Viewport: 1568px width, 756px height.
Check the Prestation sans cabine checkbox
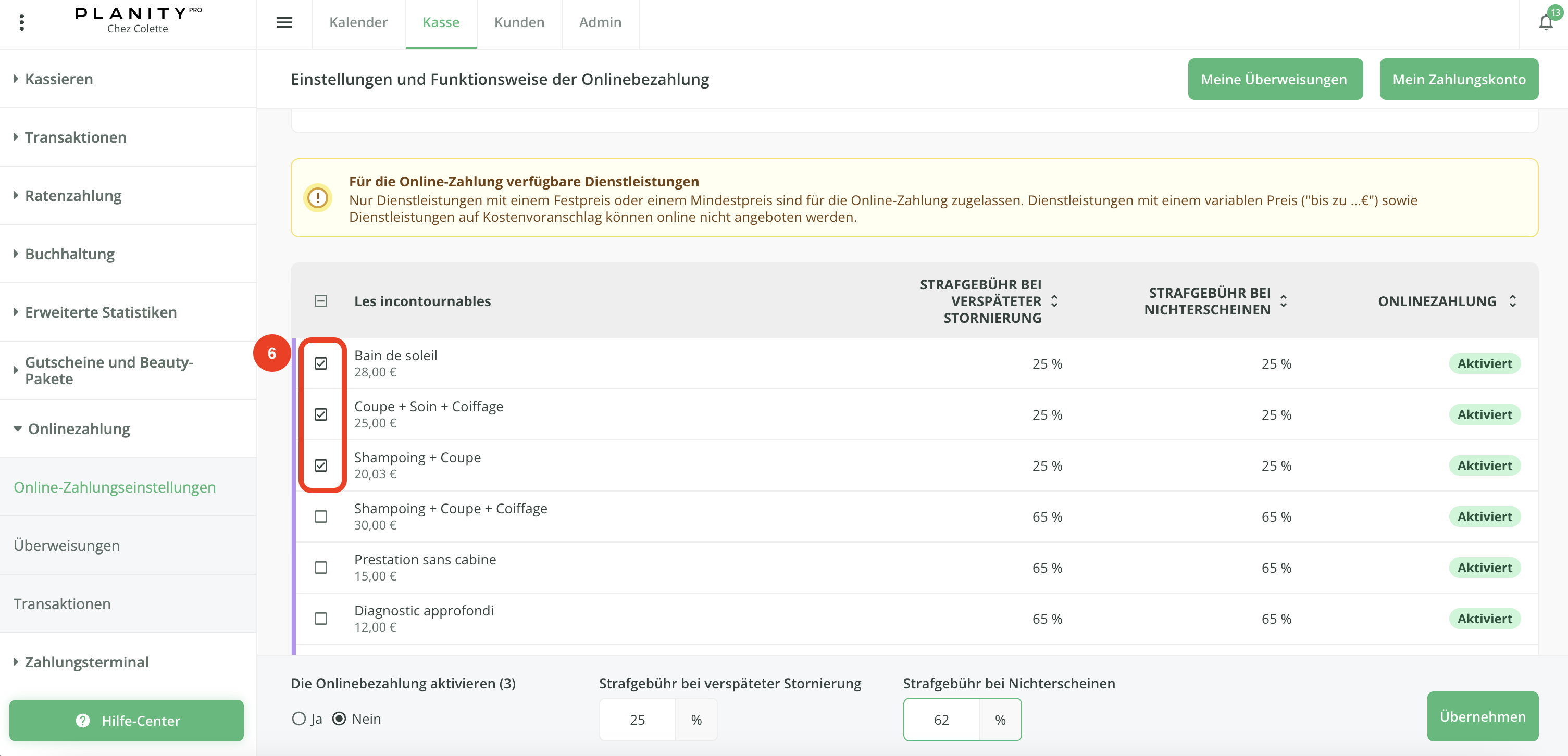pos(321,568)
